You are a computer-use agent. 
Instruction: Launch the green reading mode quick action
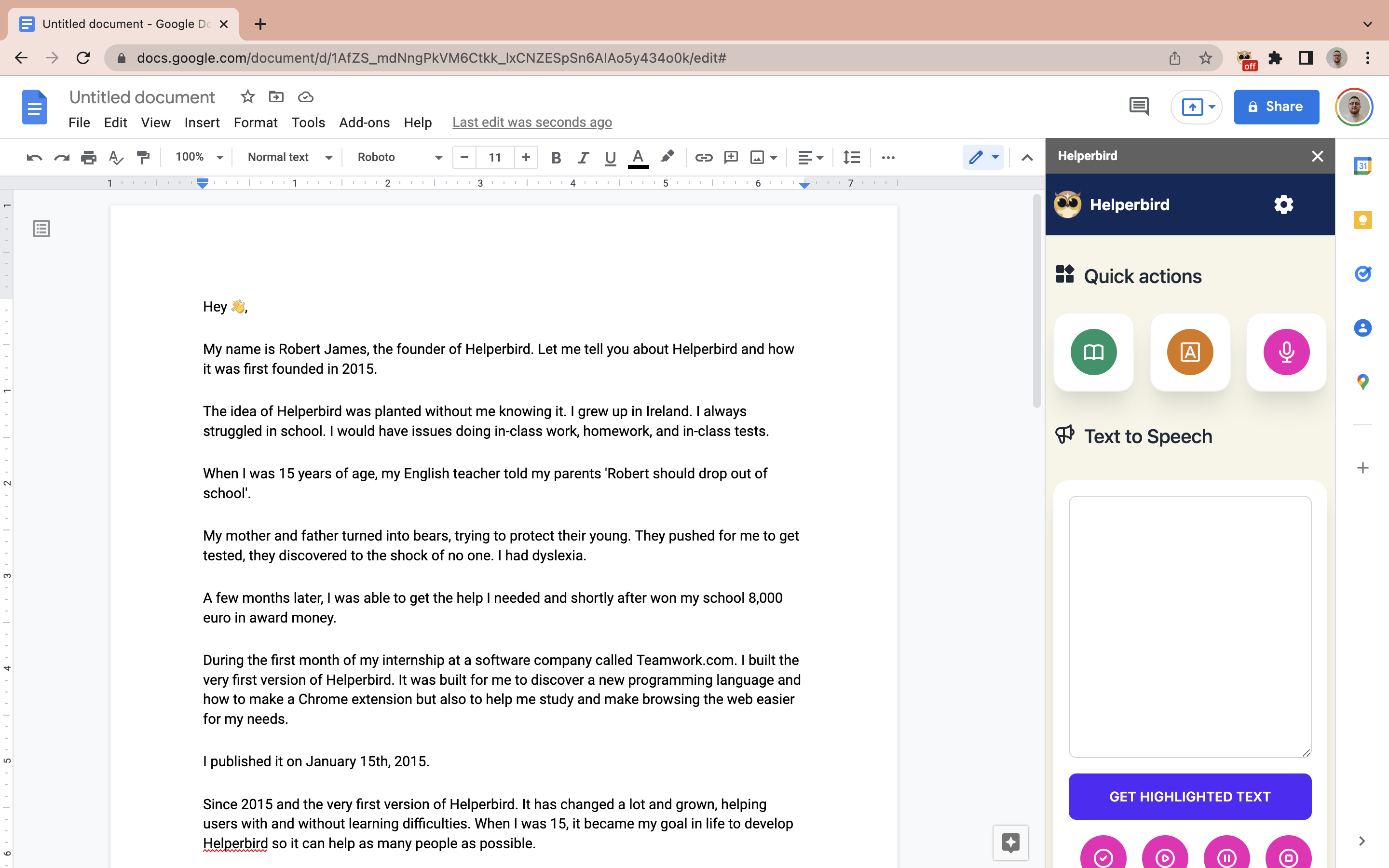pyautogui.click(x=1093, y=352)
